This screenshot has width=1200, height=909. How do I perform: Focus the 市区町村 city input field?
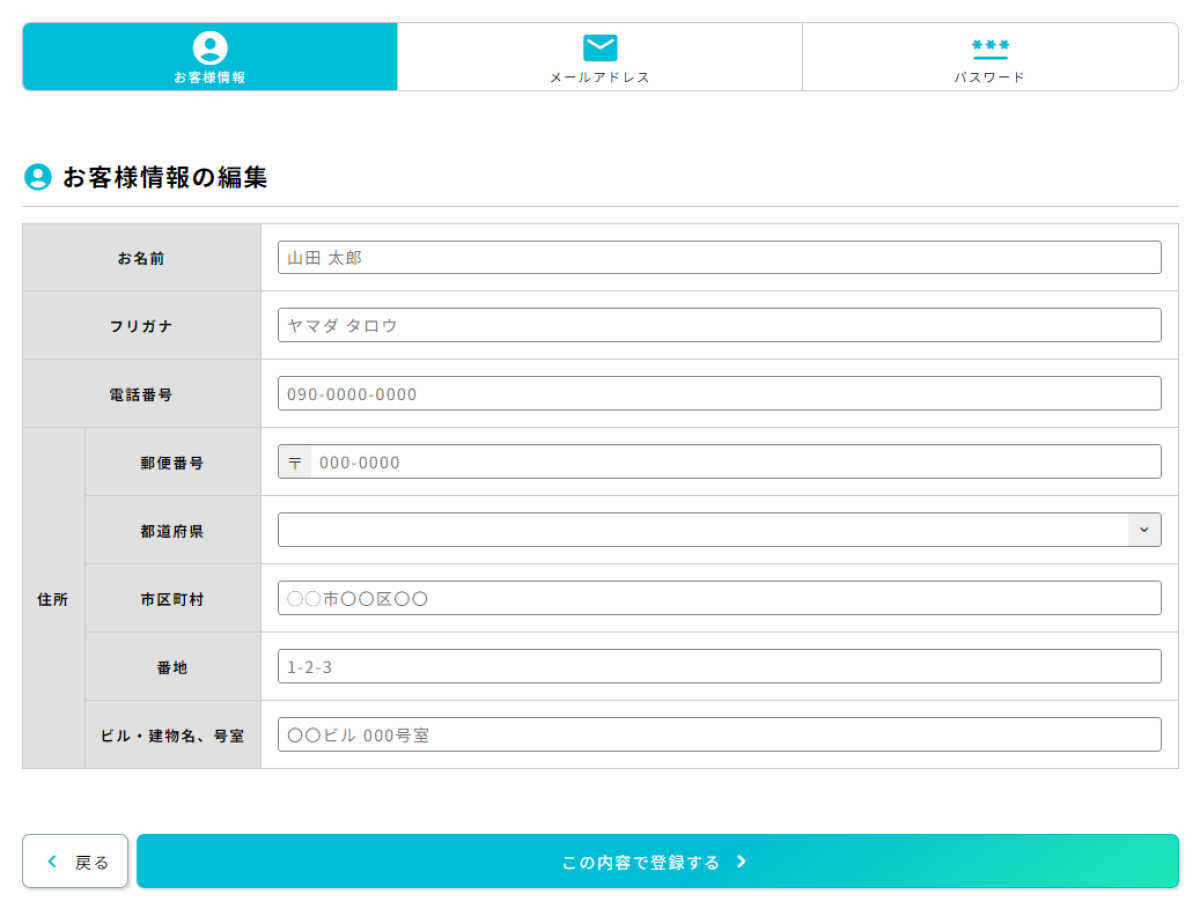click(719, 599)
